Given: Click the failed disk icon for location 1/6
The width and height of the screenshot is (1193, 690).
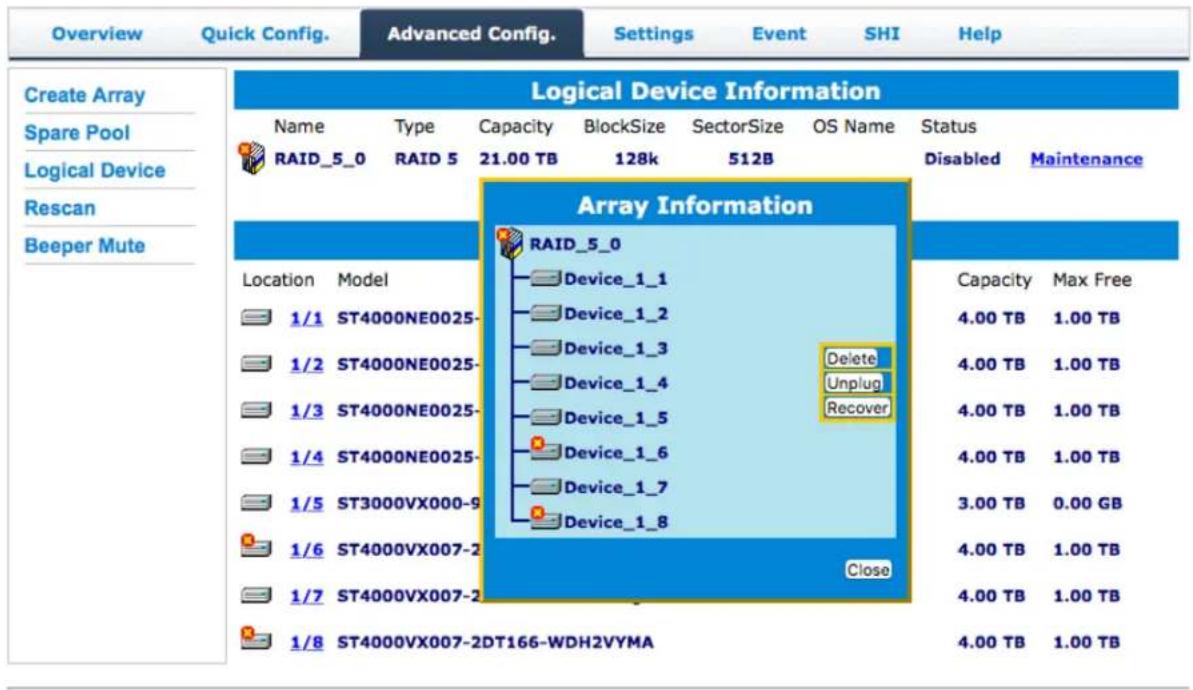Looking at the screenshot, I should (256, 545).
